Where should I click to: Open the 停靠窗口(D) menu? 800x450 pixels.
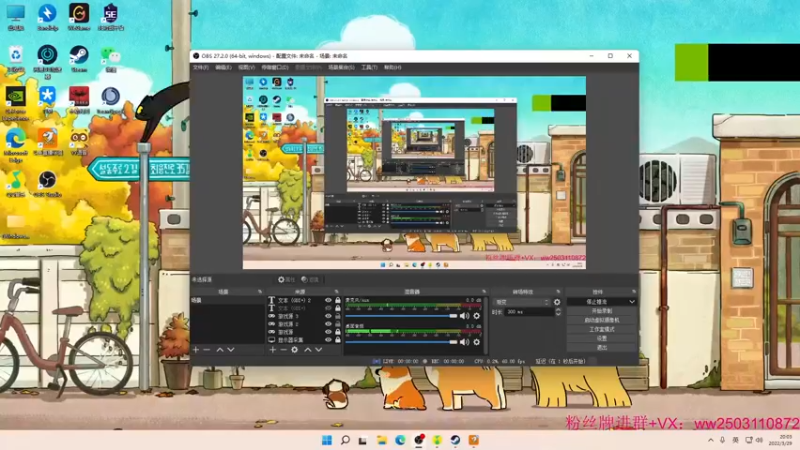click(x=275, y=67)
